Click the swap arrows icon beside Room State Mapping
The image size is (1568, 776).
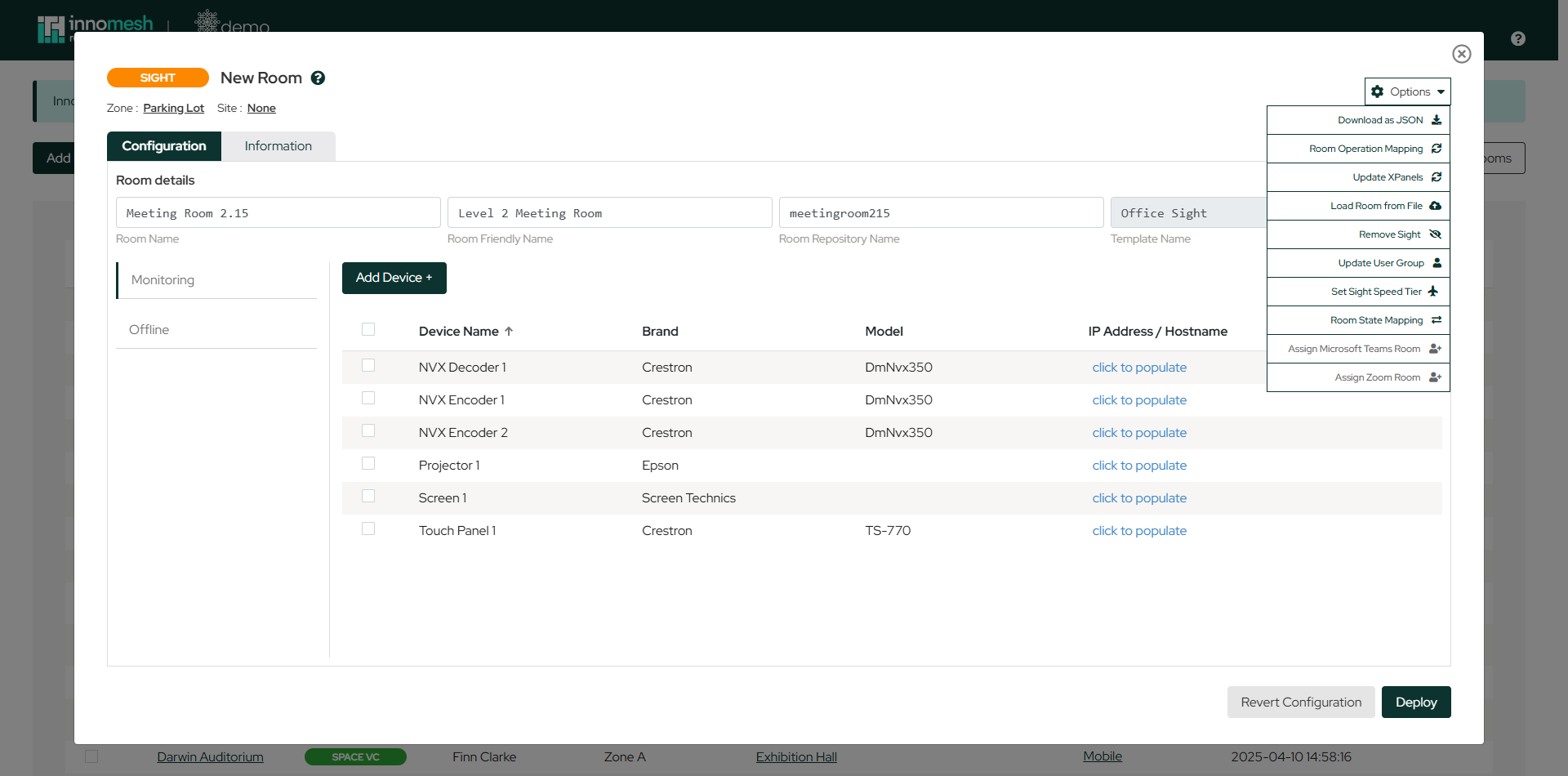click(1437, 320)
